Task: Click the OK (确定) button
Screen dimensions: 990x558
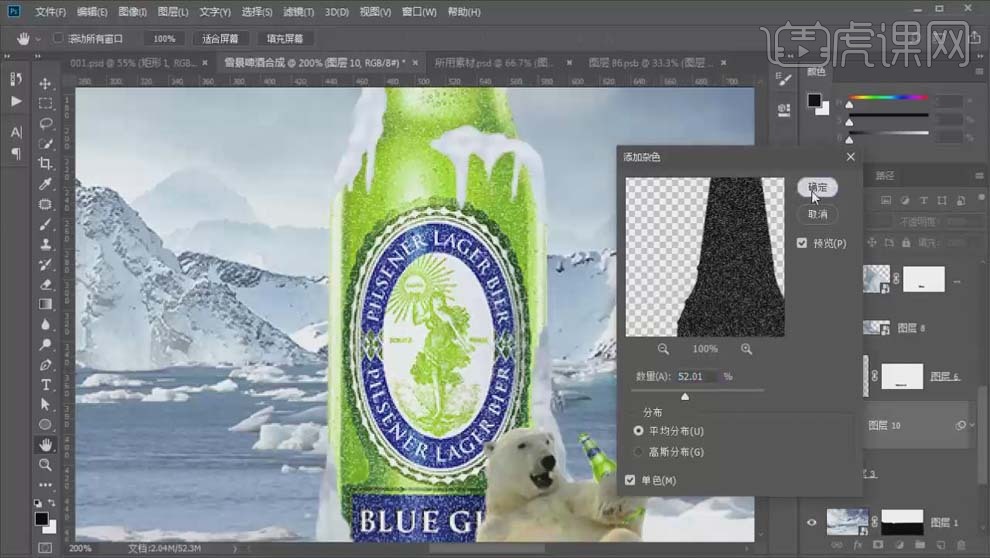Action: pyautogui.click(x=817, y=187)
